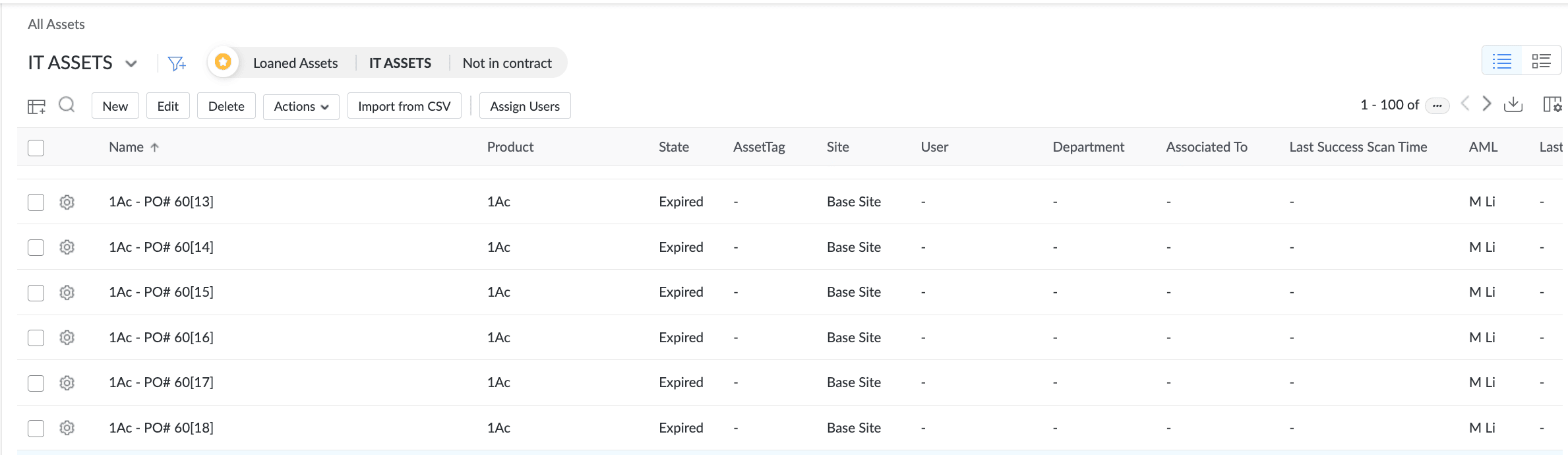Select checkbox for 1Ac - PO# 60[18]

click(x=36, y=429)
